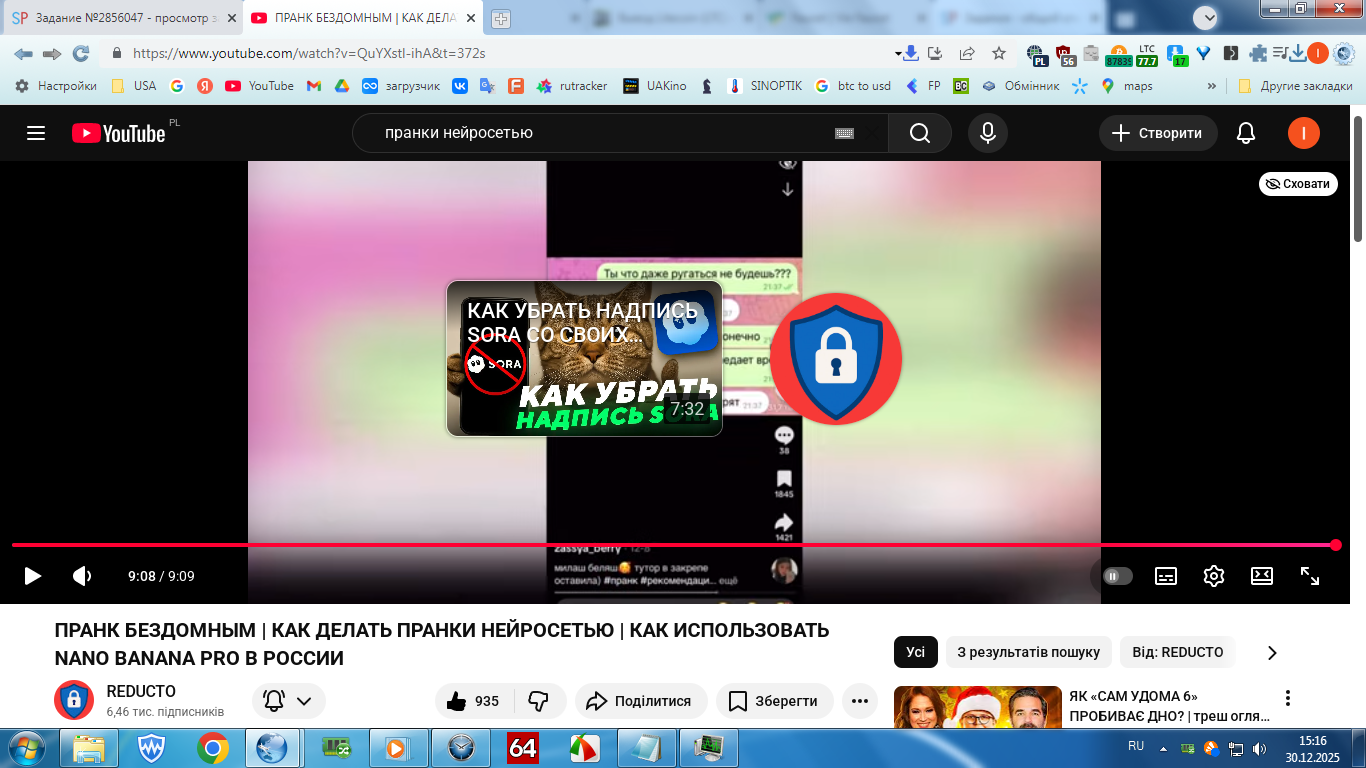Viewport: 1366px width, 768px height.
Task: Open the account avatar menu on YouTube
Action: pos(1304,133)
